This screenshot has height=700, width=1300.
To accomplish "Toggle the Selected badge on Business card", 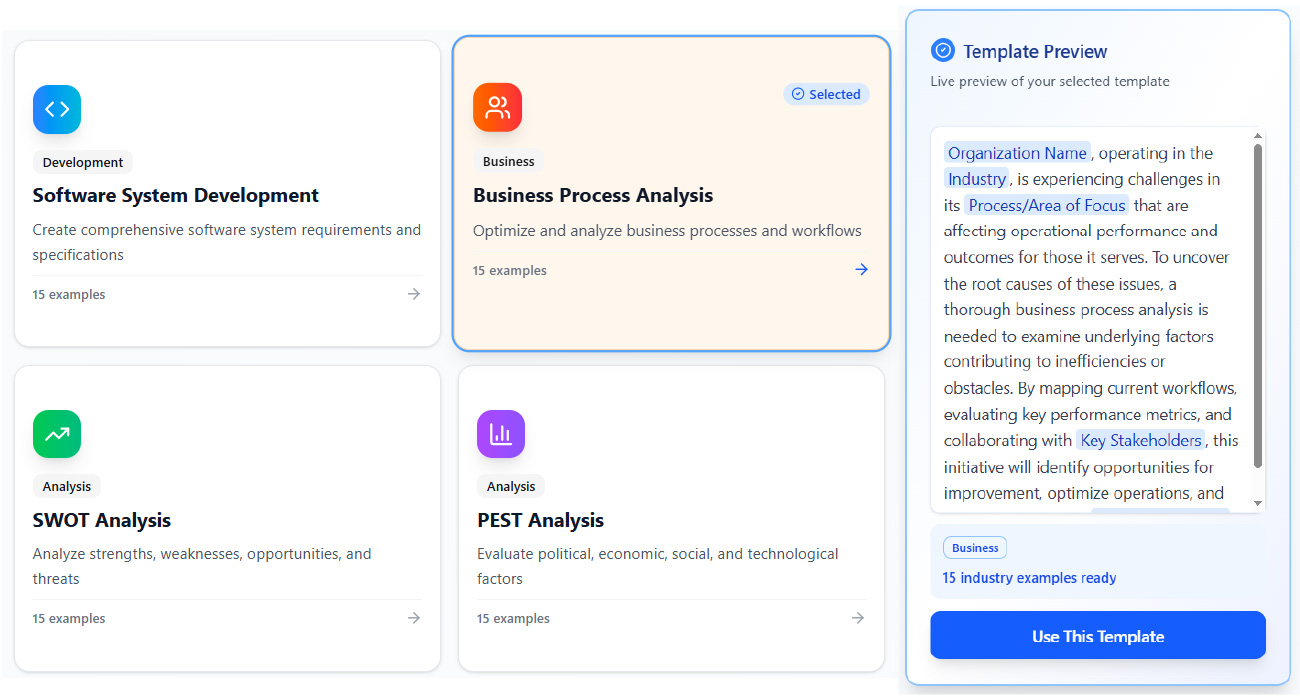I will (826, 94).
